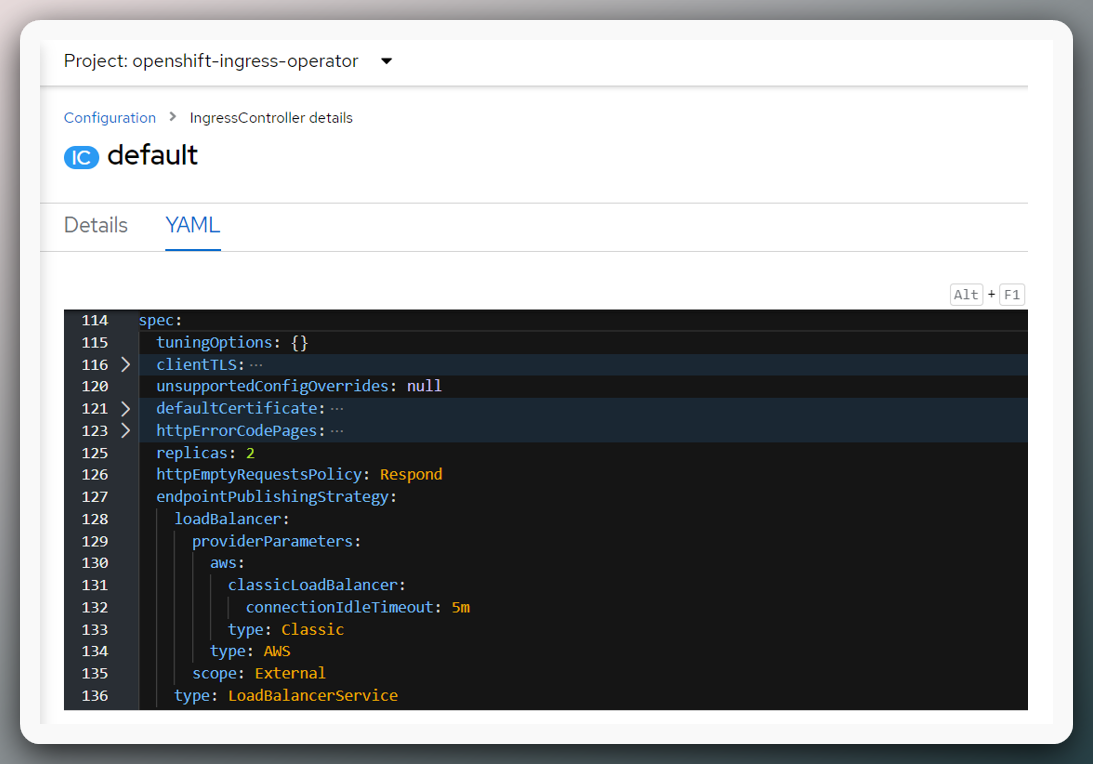Click the folded ellipsis after httpErrorCodePages

coord(337,431)
